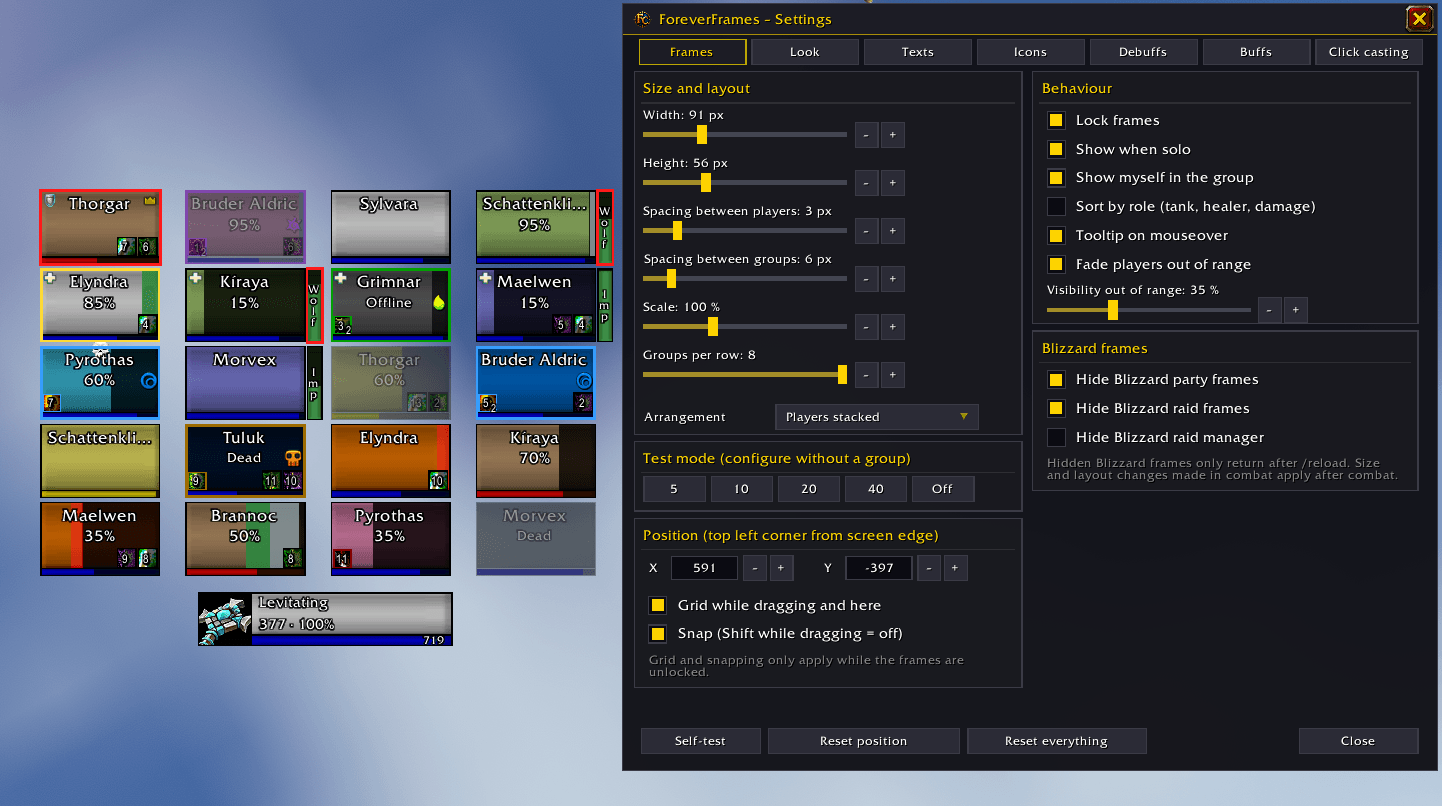Viewport: 1442px width, 806px height.
Task: Increase Width with its plus button
Action: [x=892, y=135]
